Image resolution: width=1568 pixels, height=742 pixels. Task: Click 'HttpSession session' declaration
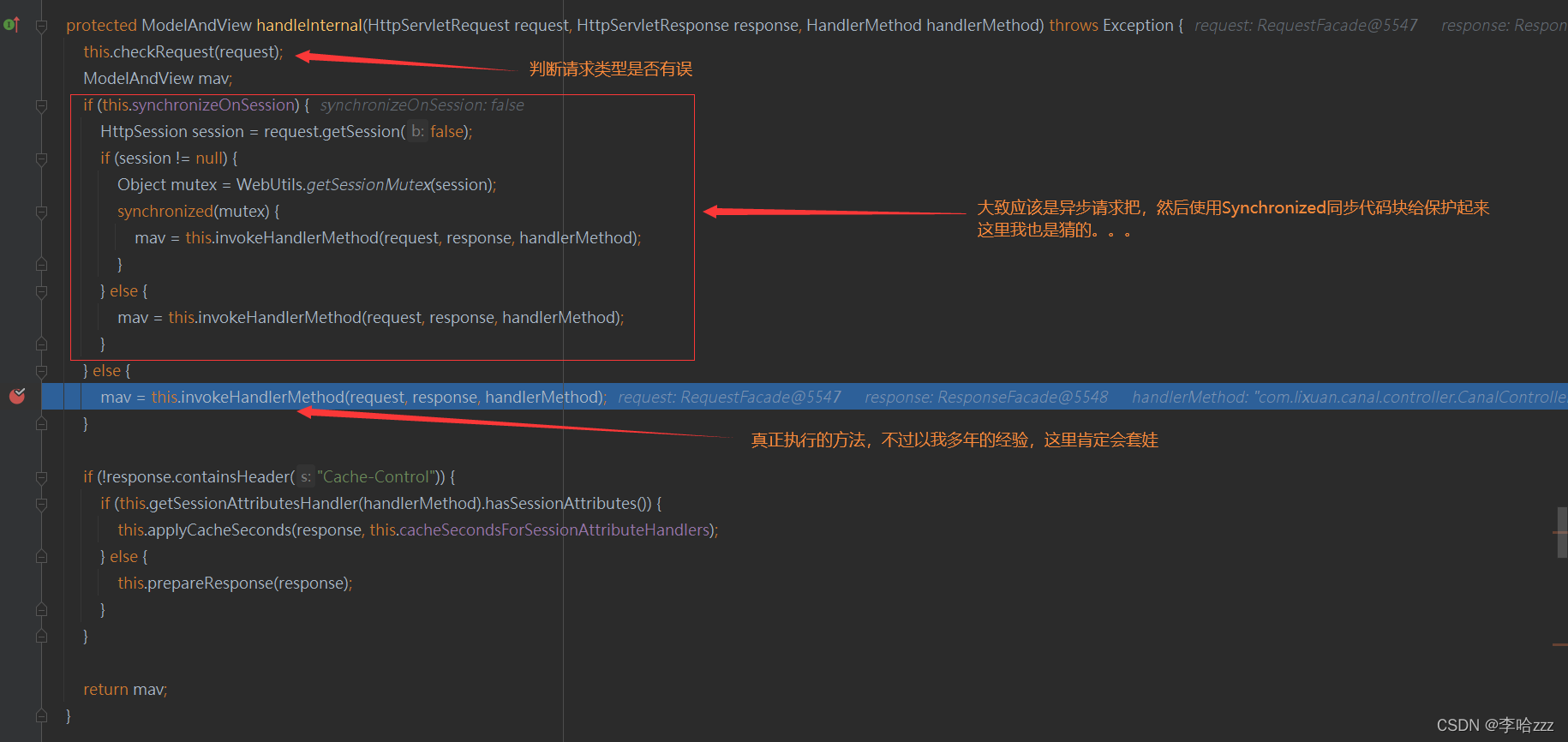pyautogui.click(x=172, y=132)
